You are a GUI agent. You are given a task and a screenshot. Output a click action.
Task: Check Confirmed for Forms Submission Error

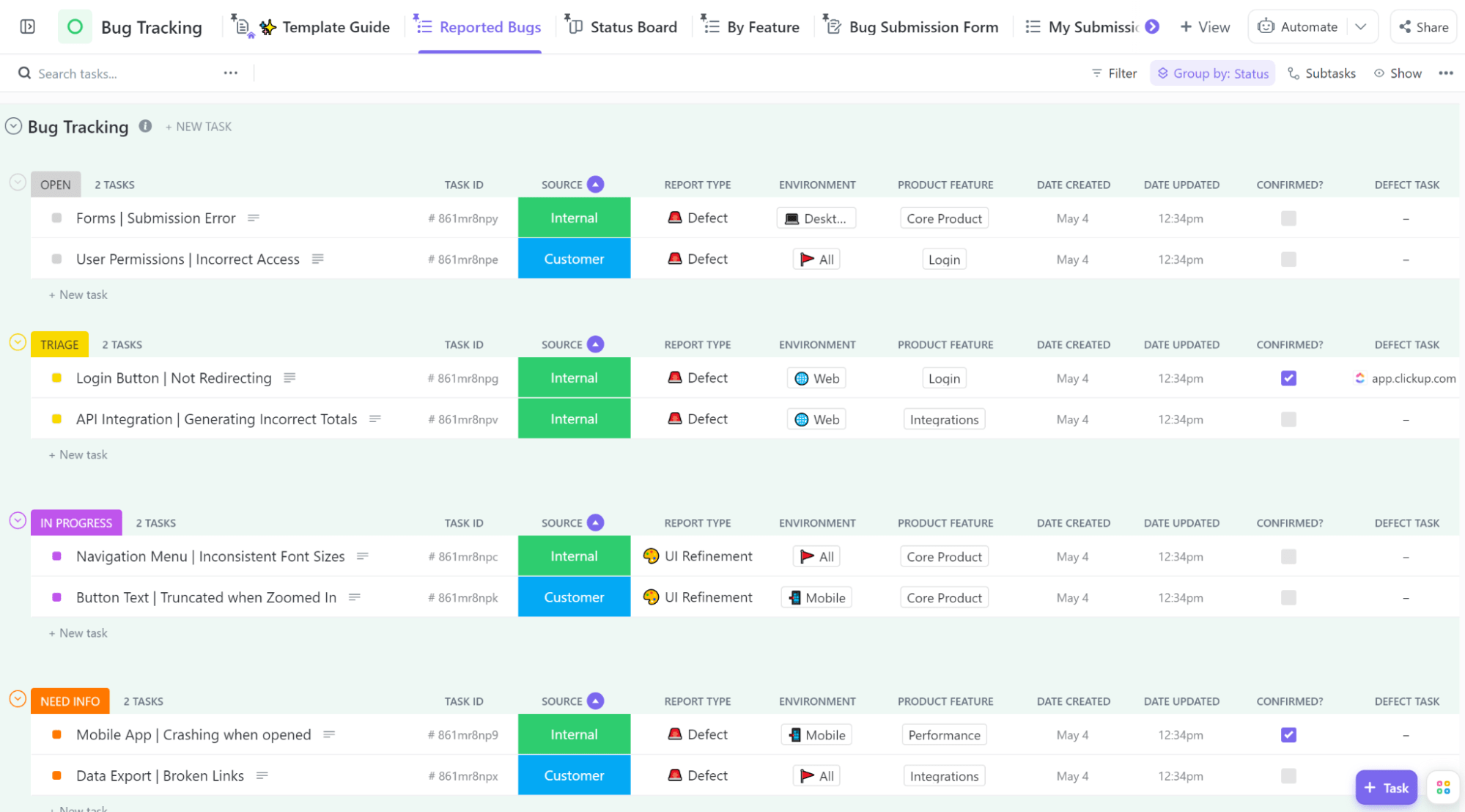1288,218
